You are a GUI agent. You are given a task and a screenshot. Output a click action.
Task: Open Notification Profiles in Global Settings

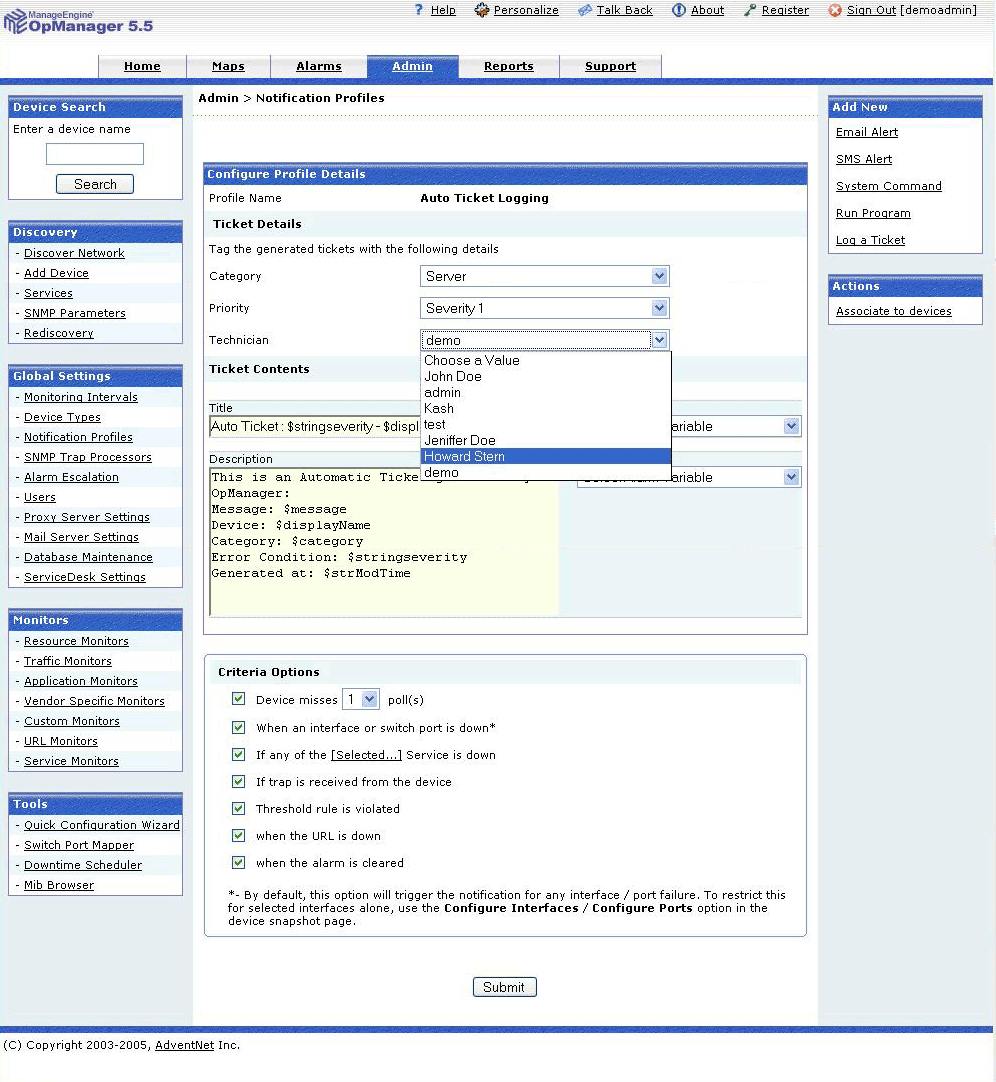coord(78,437)
